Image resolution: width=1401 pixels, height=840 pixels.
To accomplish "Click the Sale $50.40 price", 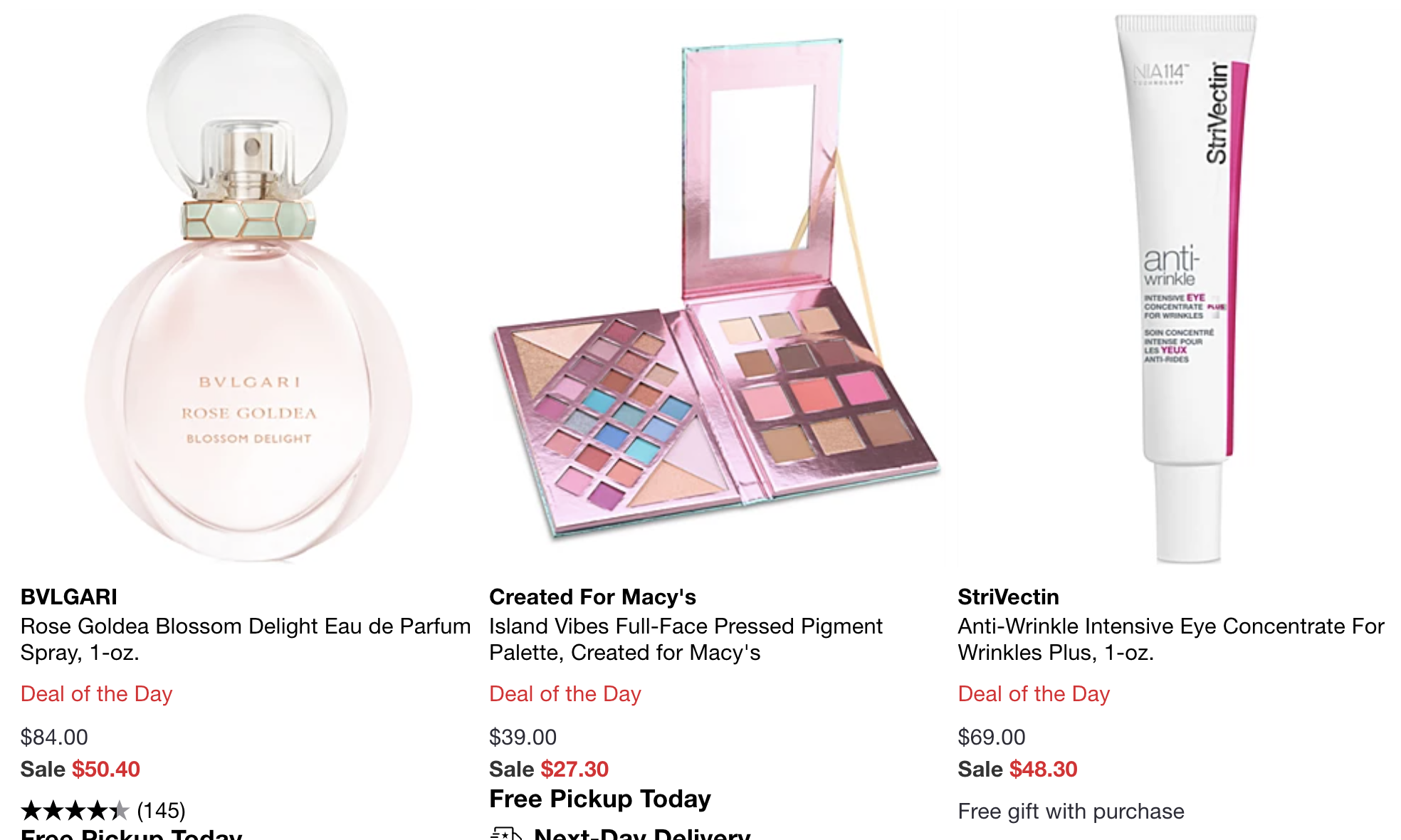I will [x=80, y=769].
